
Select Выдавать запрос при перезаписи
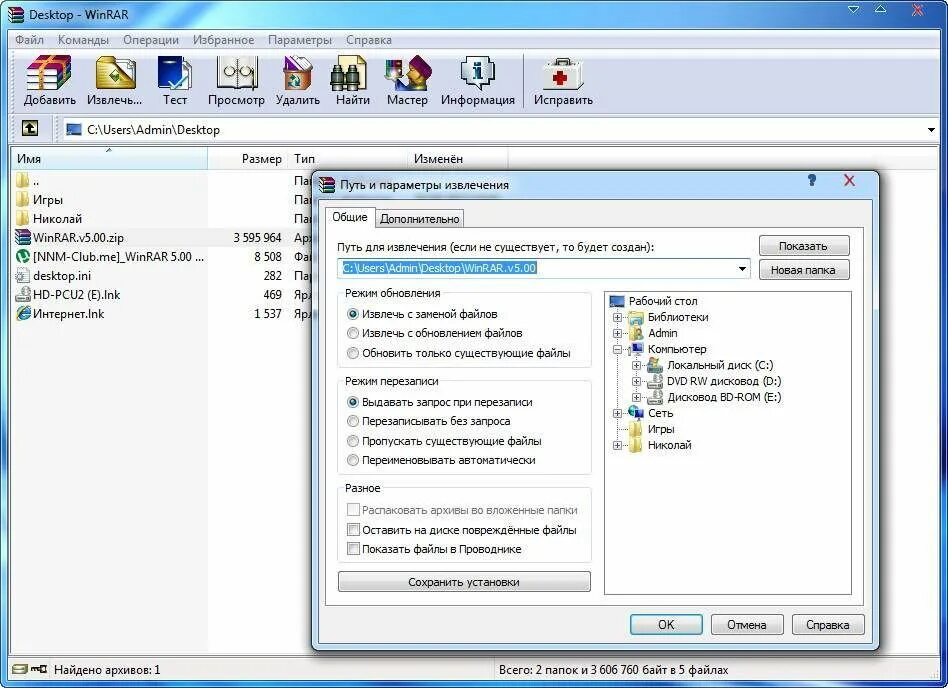(x=353, y=402)
